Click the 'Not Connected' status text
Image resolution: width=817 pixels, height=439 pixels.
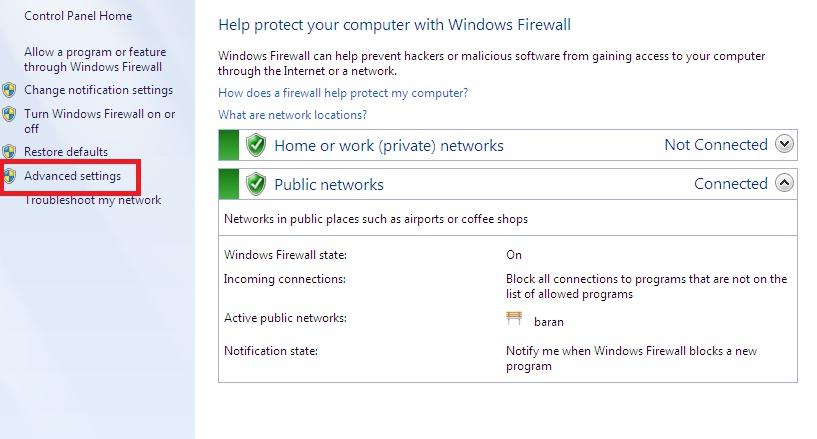tap(715, 145)
